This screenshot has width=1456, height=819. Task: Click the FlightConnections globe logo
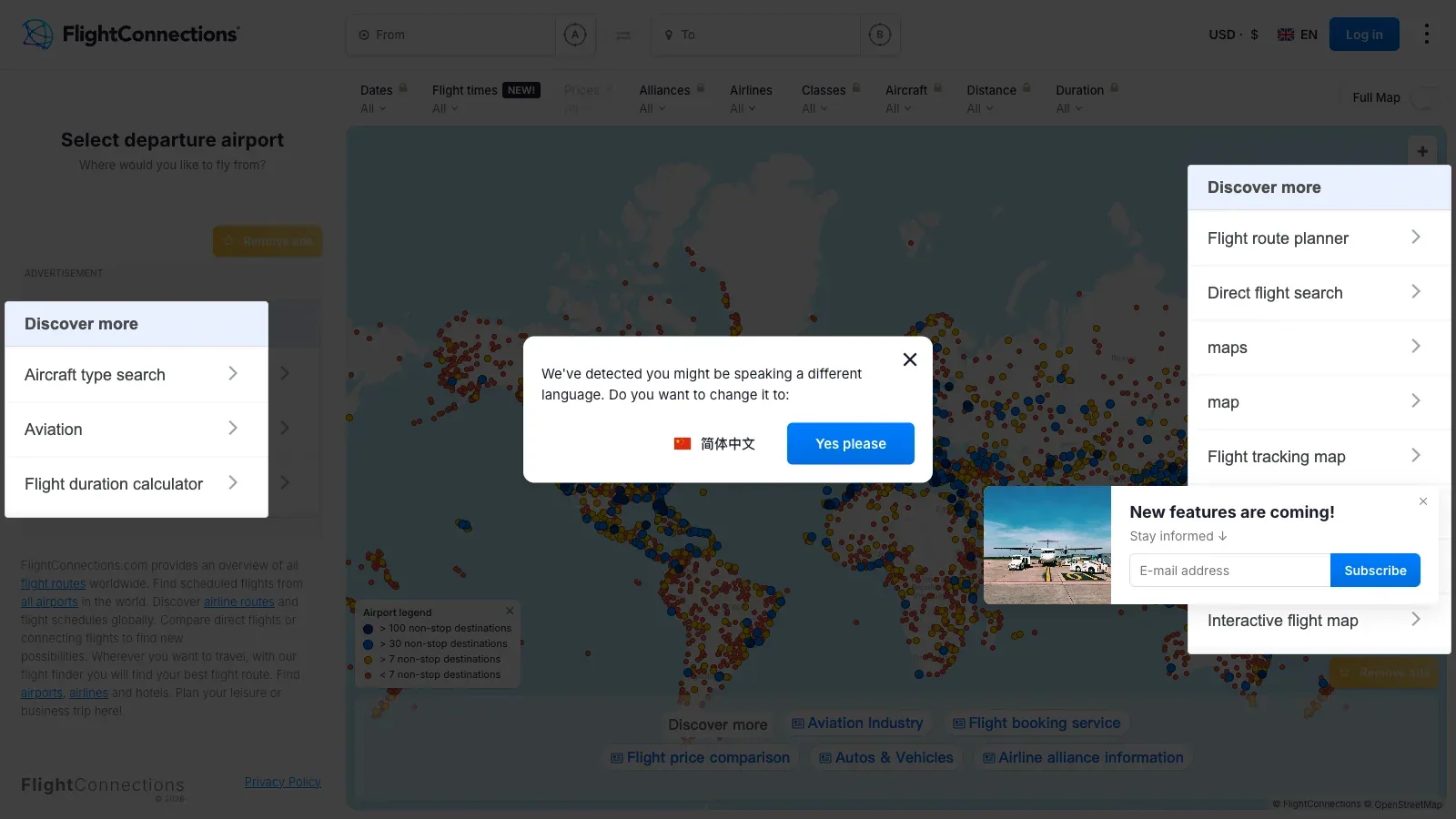point(37,35)
